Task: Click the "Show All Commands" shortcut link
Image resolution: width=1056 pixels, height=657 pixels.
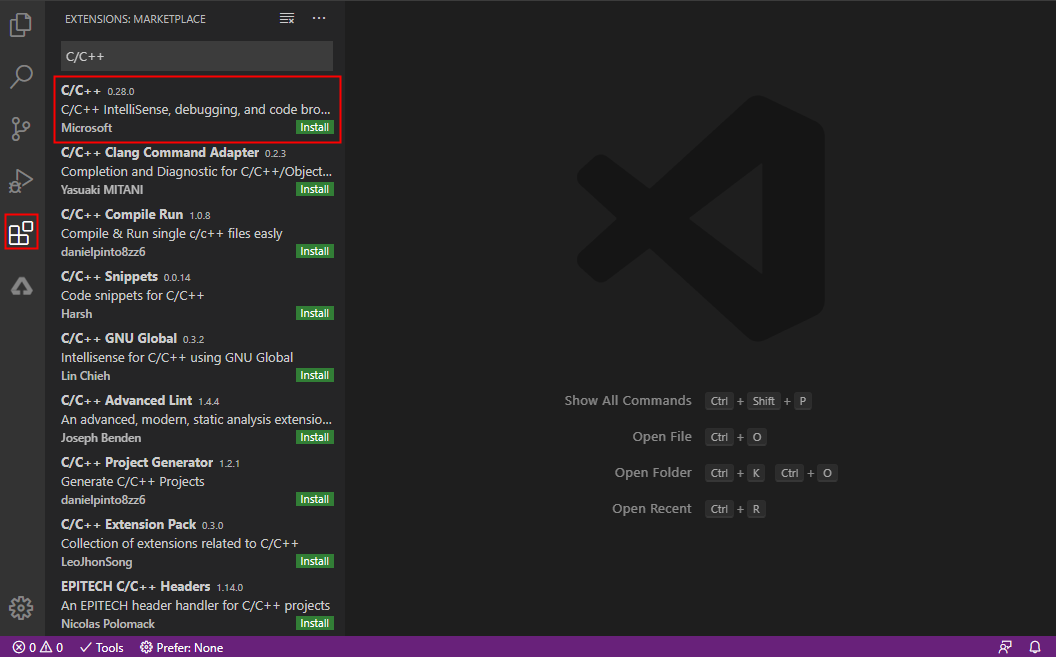Action: pyautogui.click(x=628, y=400)
